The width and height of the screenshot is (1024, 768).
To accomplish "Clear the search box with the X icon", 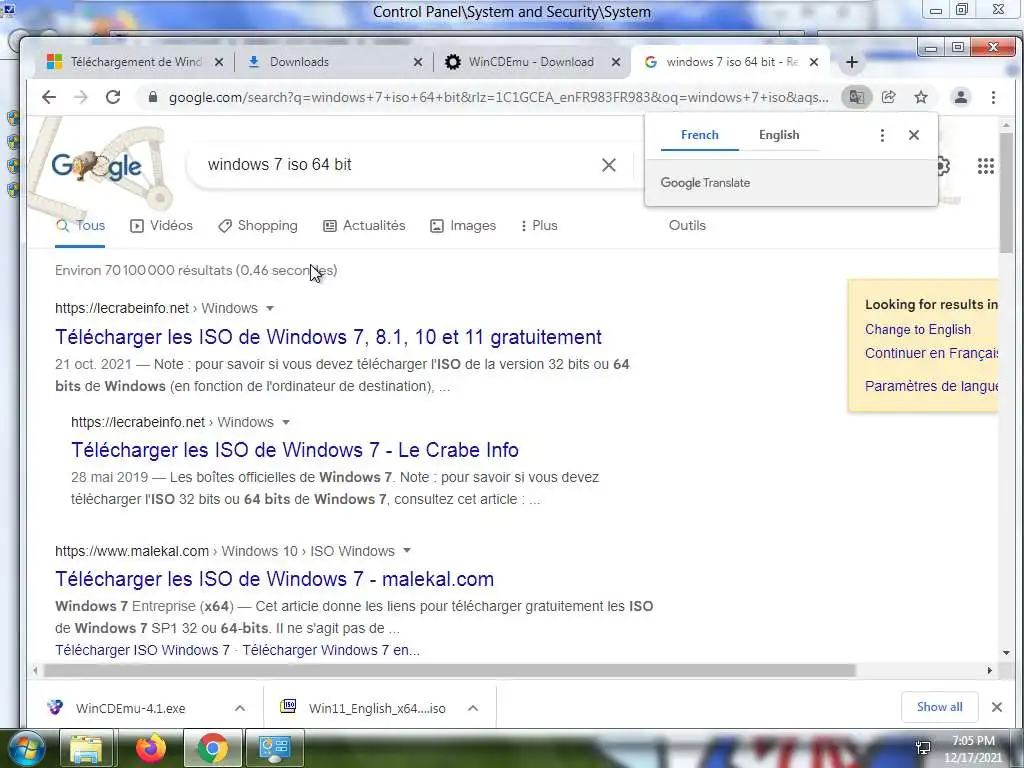I will pyautogui.click(x=609, y=165).
